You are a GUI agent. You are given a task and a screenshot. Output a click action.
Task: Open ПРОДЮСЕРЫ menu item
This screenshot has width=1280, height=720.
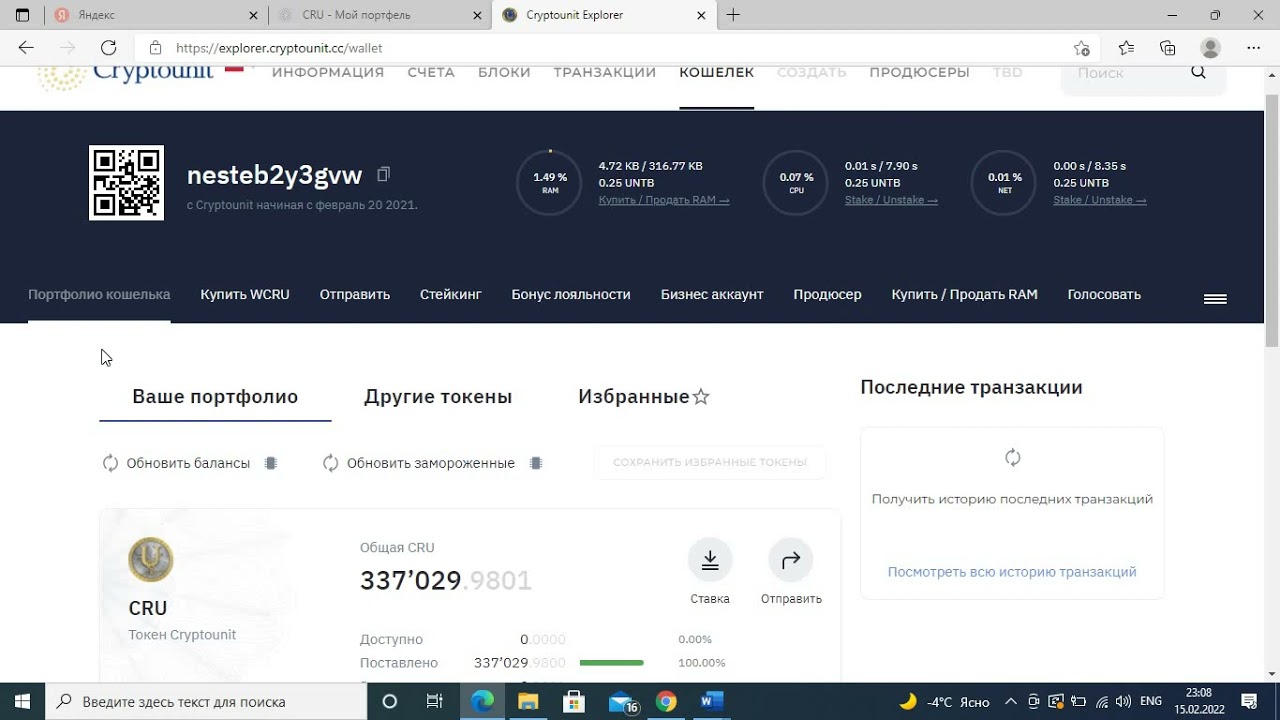(x=920, y=72)
